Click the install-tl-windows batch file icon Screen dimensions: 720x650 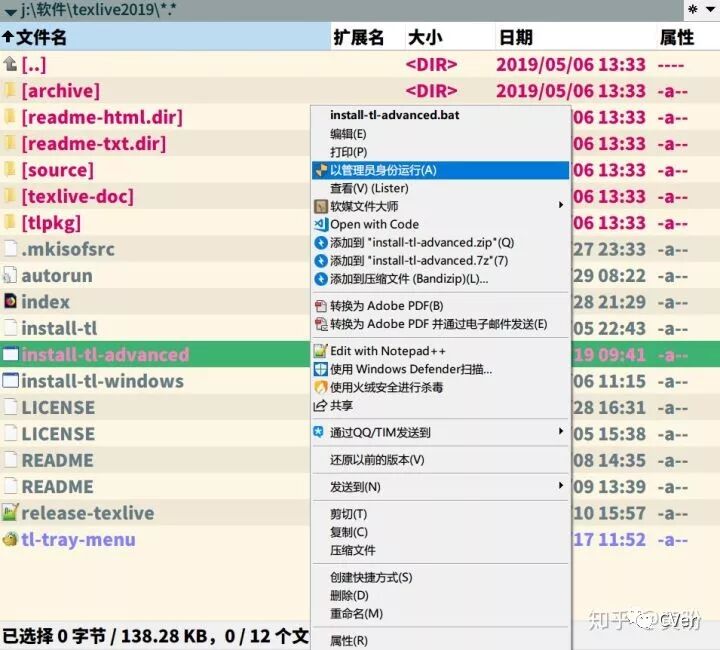(10, 381)
